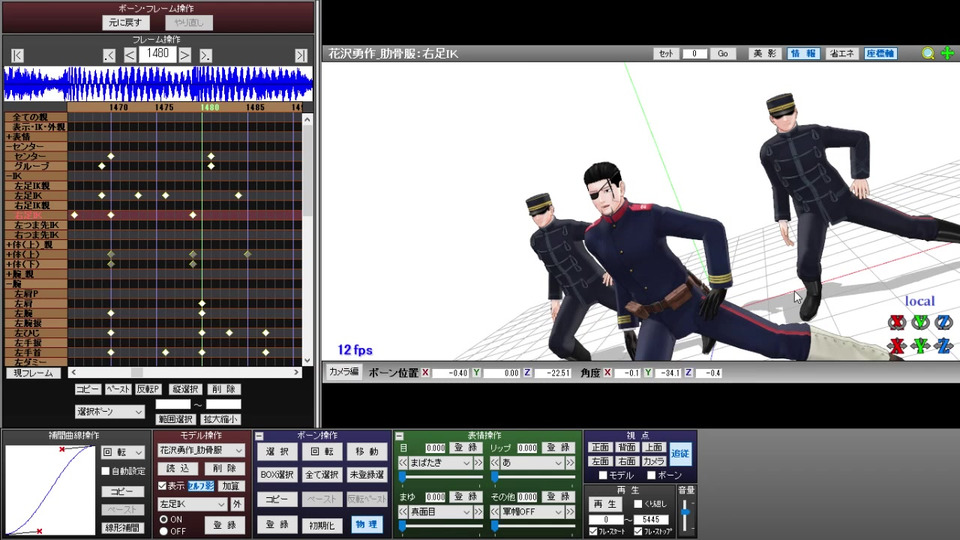This screenshot has height=540, width=960.
Task: Click the magnifier zoom icon in viewport
Action: [928, 53]
